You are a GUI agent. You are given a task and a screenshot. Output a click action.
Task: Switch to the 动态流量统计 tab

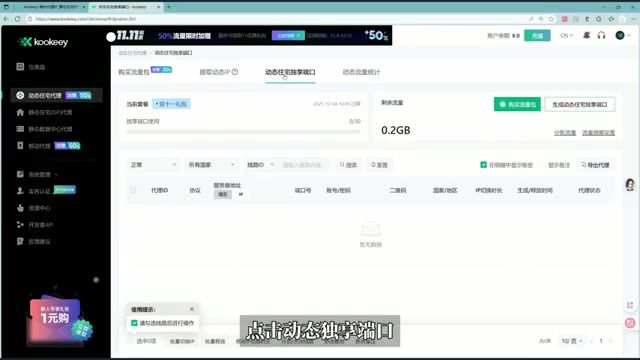[361, 72]
